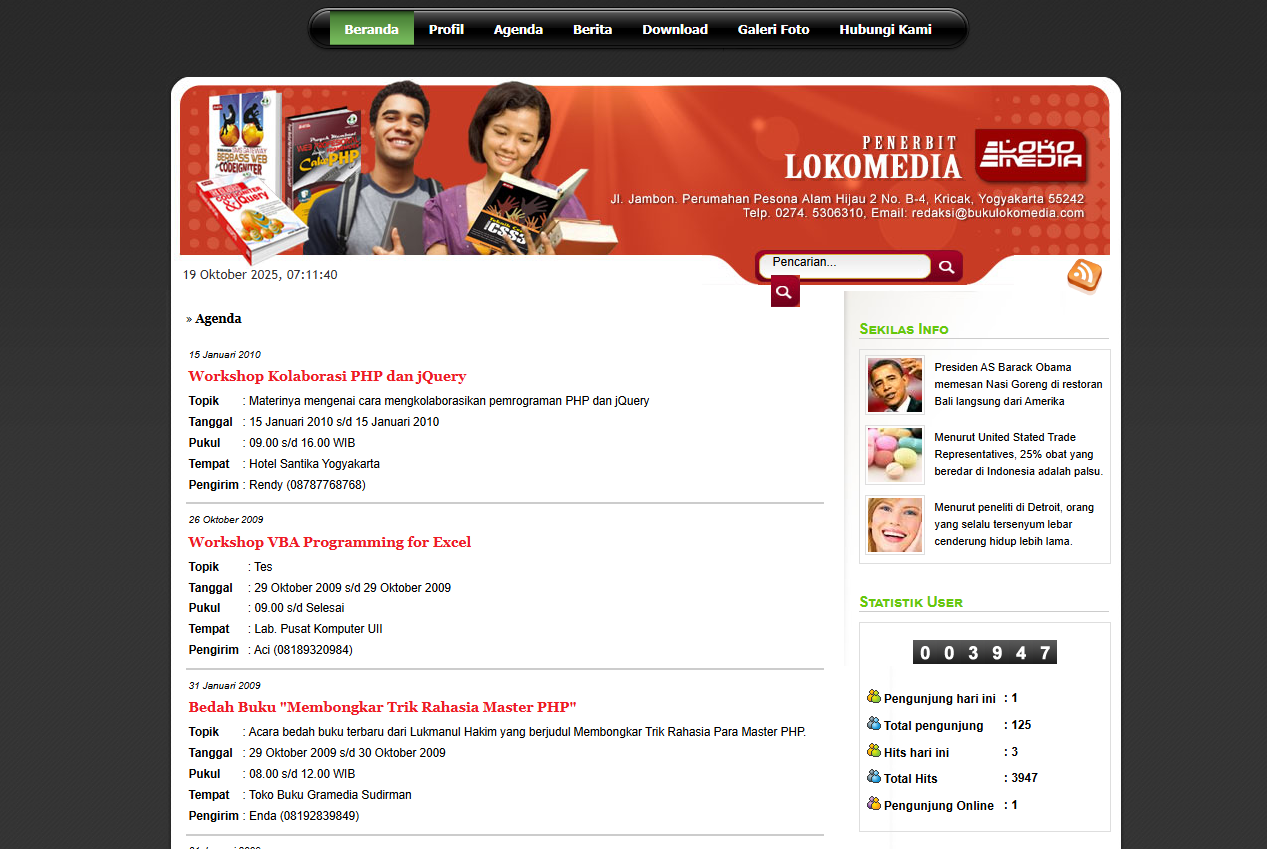Click the Pengunjung Online user icon

(874, 804)
